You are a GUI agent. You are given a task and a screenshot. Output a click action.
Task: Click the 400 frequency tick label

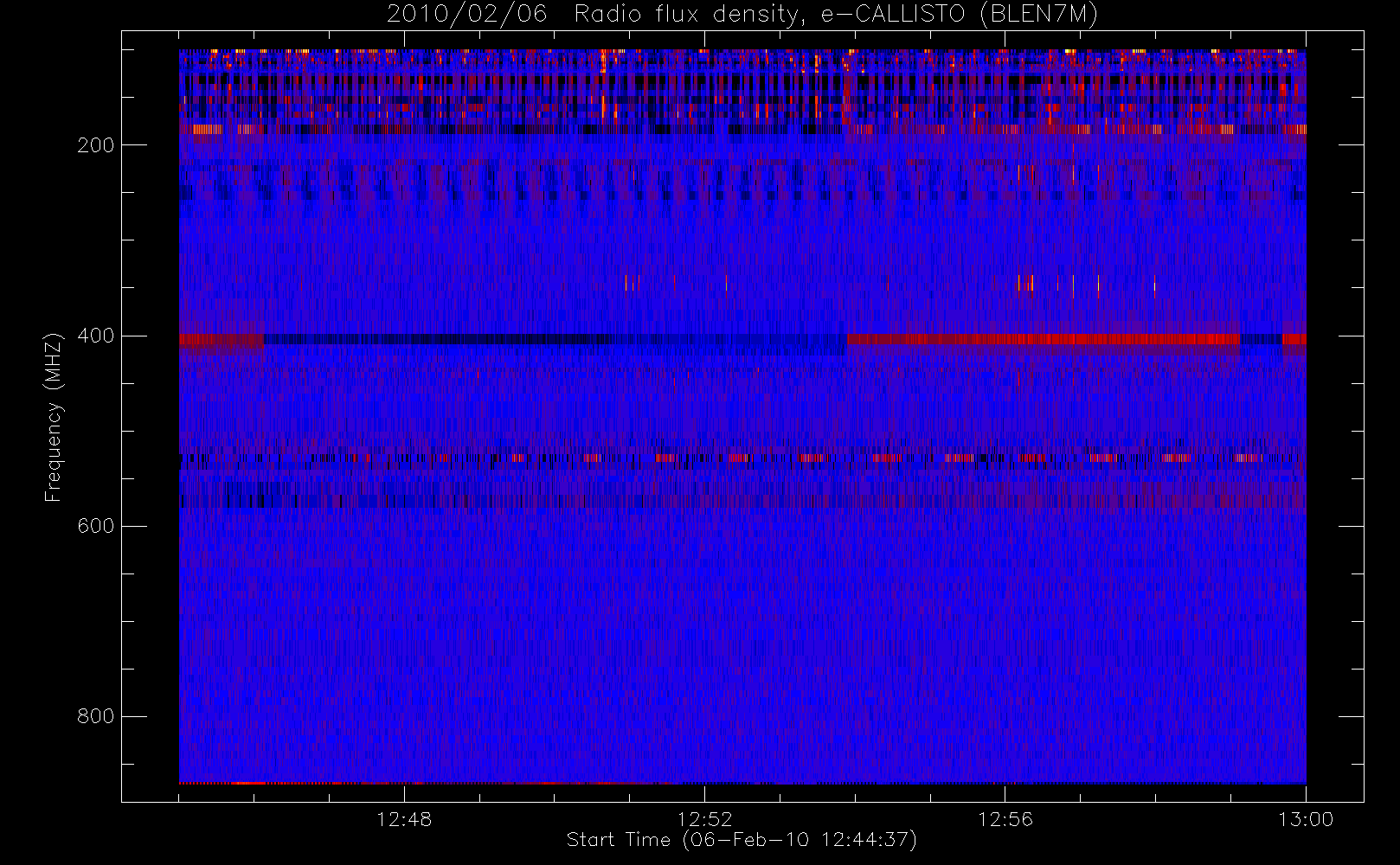(x=95, y=336)
